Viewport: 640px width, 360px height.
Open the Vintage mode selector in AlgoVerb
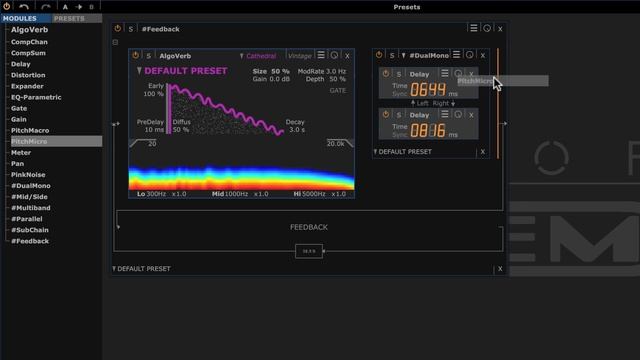click(x=300, y=56)
